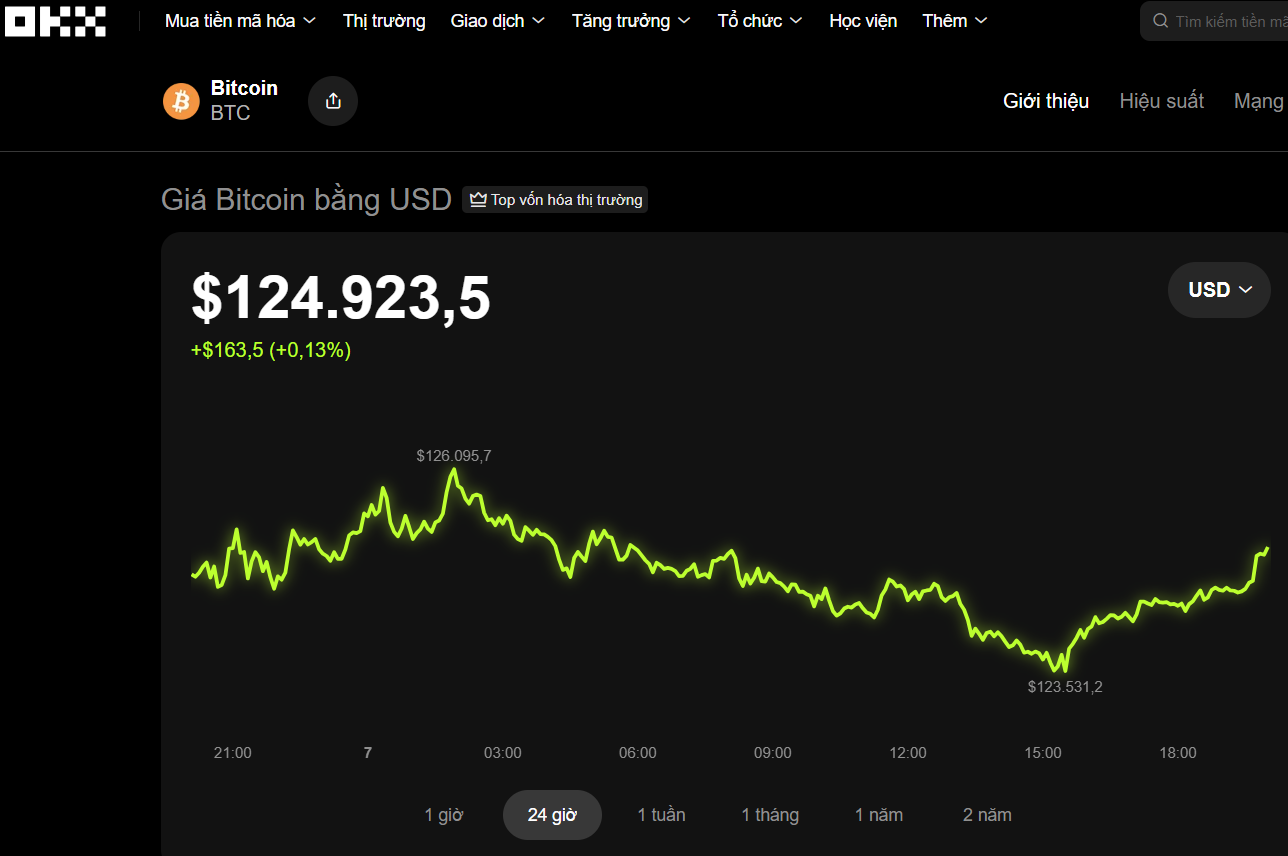Screen dimensions: 1288x856
Task: Open the Học viện menu item
Action: tap(863, 21)
